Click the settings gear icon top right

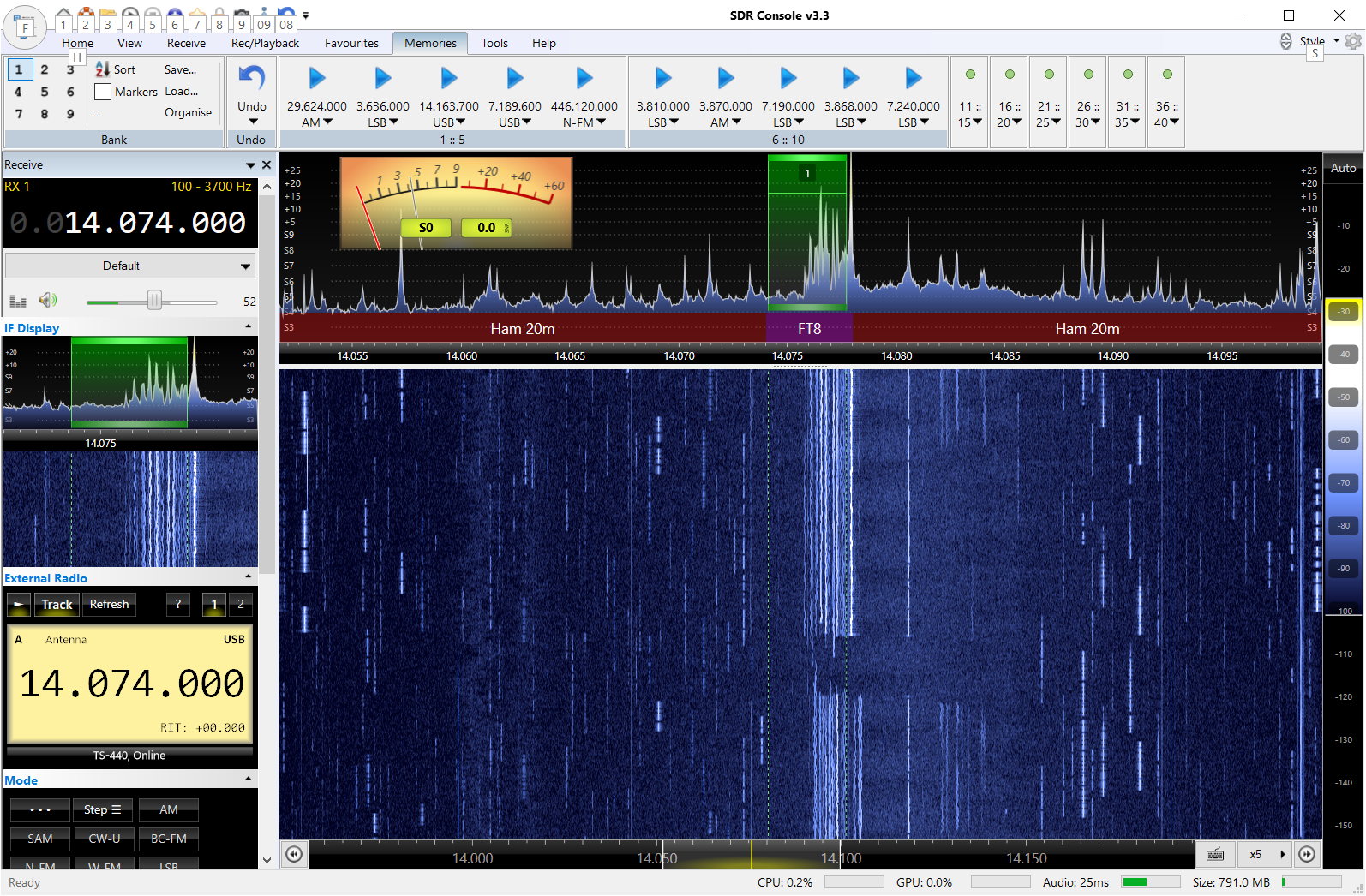pos(1352,41)
